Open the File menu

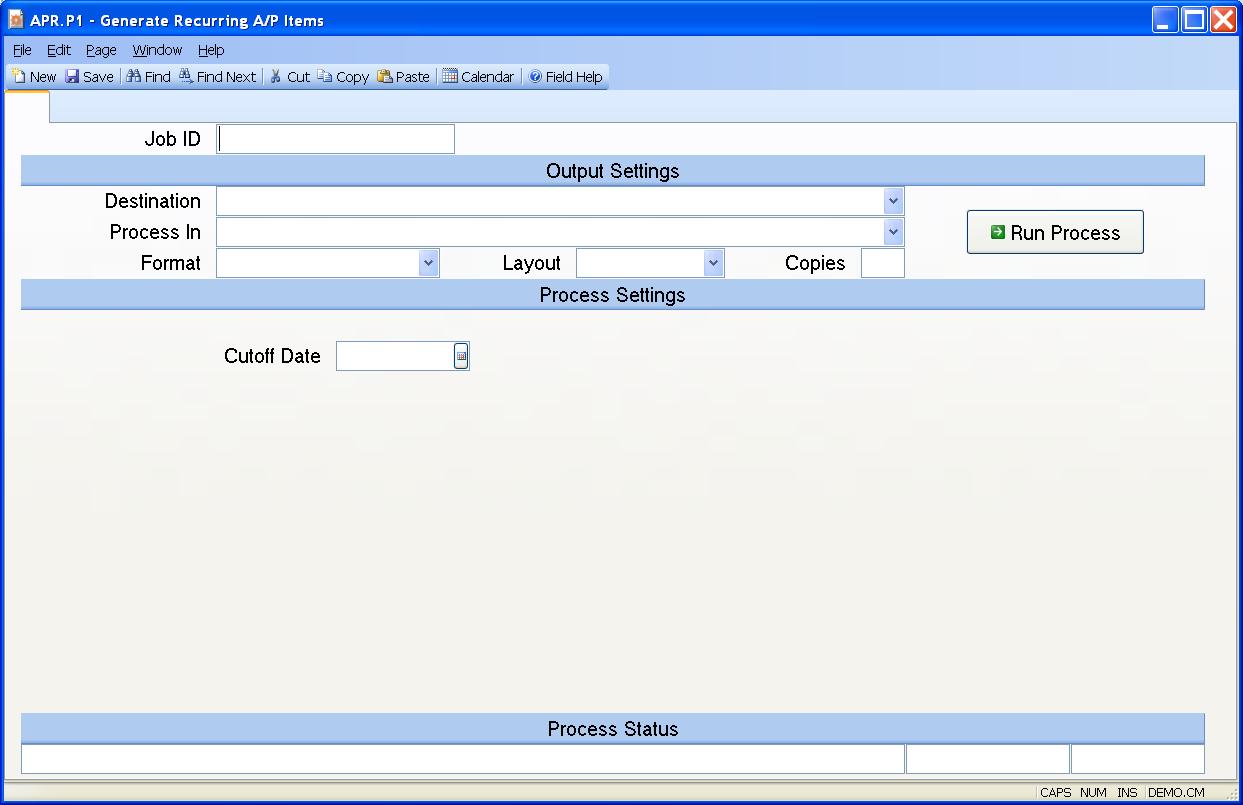click(x=22, y=50)
